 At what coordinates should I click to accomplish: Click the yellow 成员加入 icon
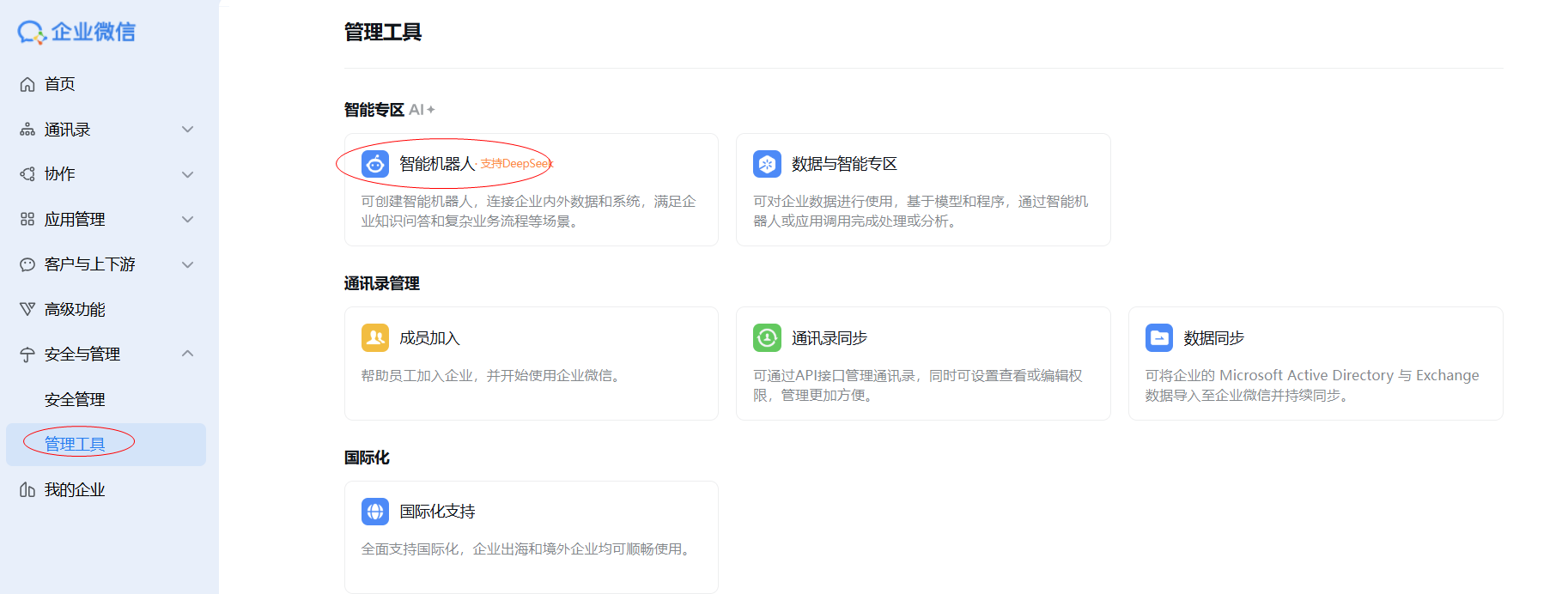pyautogui.click(x=375, y=338)
